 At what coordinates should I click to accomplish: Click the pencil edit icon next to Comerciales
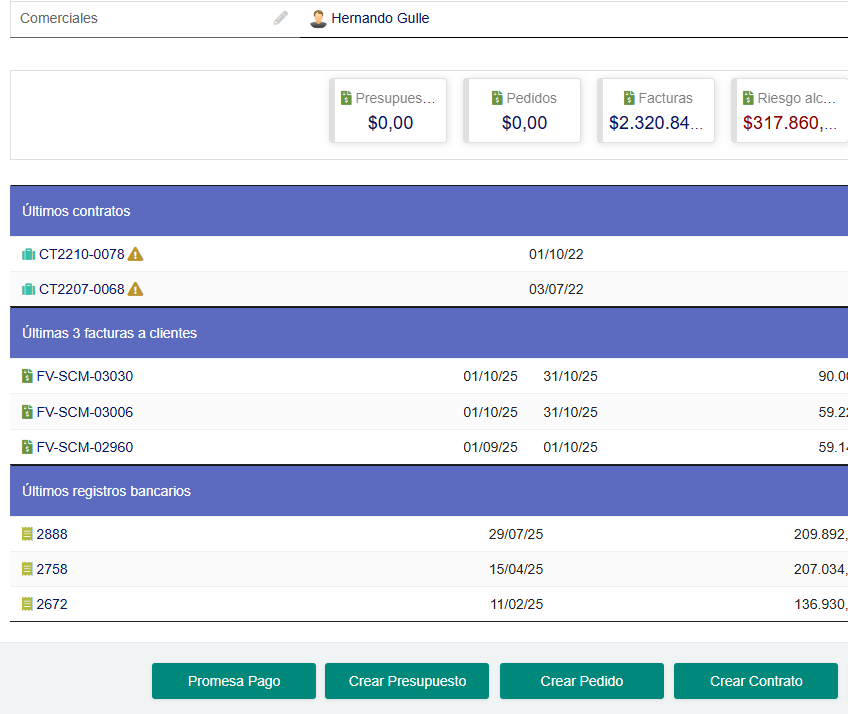point(280,18)
